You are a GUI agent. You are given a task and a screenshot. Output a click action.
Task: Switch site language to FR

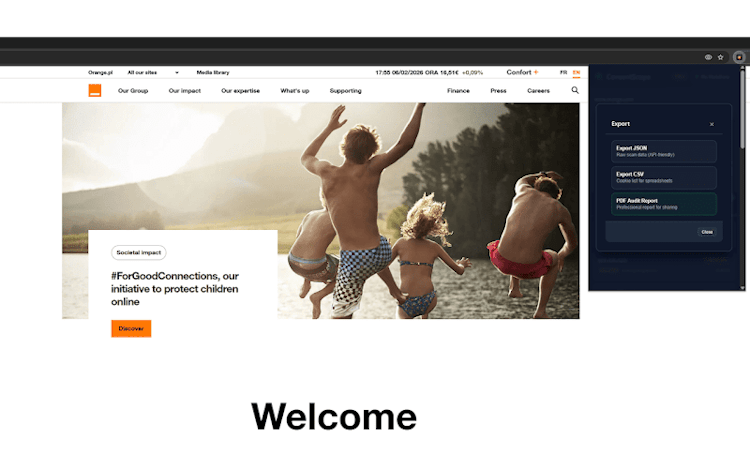coord(563,72)
